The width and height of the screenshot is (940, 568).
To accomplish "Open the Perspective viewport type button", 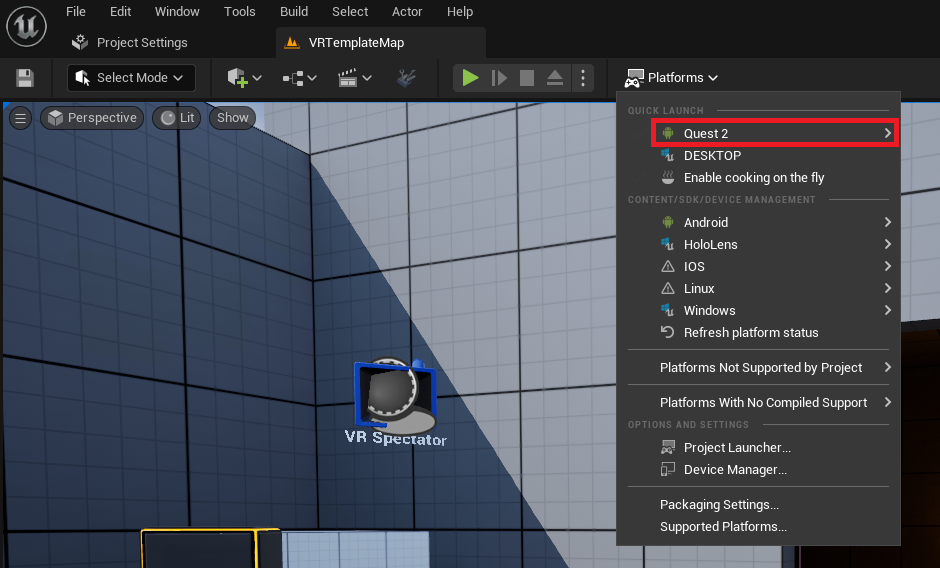I will pyautogui.click(x=92, y=118).
